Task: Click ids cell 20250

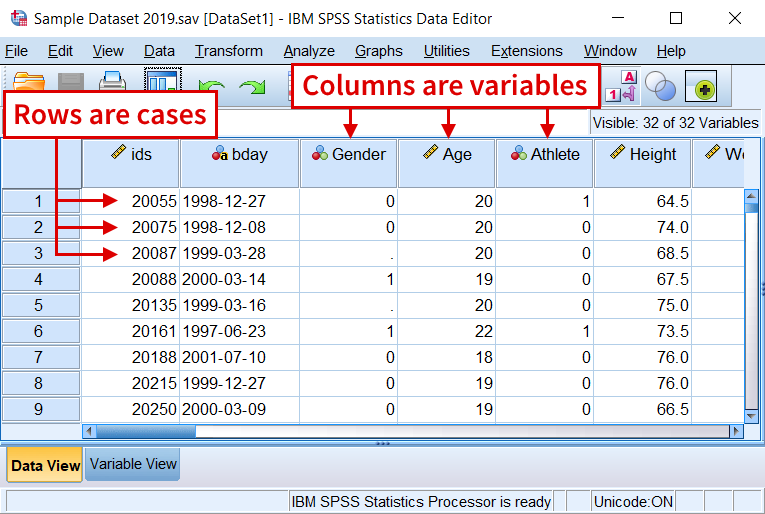Action: [131, 409]
